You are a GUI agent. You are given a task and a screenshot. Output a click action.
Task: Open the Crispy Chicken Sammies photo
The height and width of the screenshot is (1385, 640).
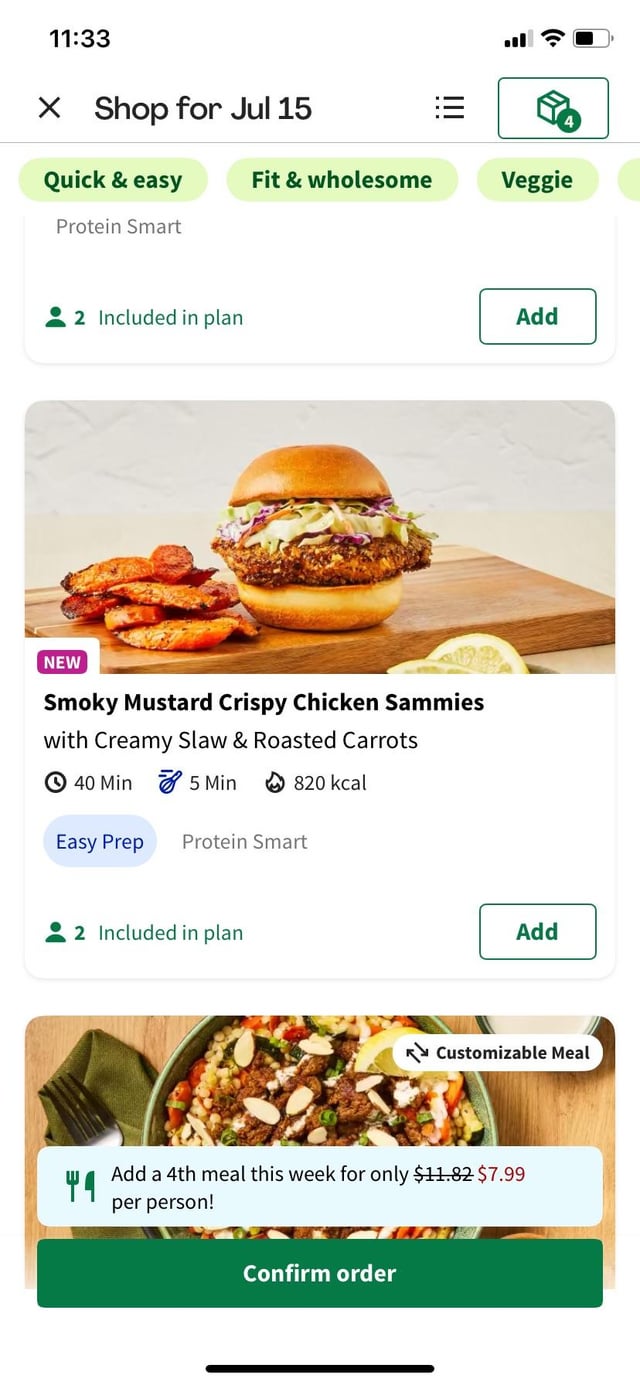pyautogui.click(x=320, y=537)
